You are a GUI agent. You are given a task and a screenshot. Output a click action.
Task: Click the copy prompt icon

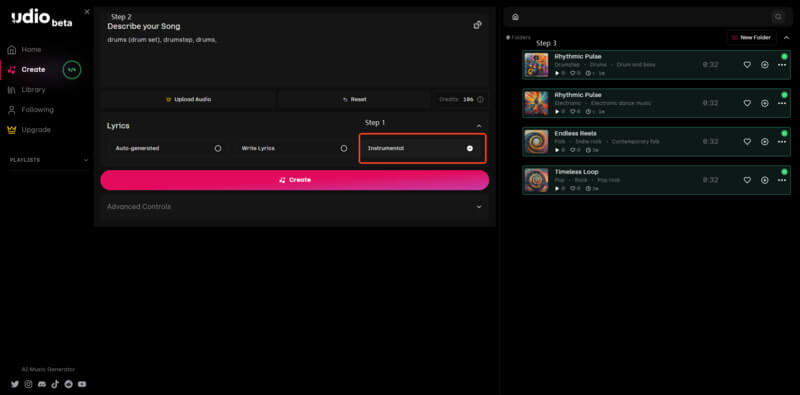click(x=478, y=25)
